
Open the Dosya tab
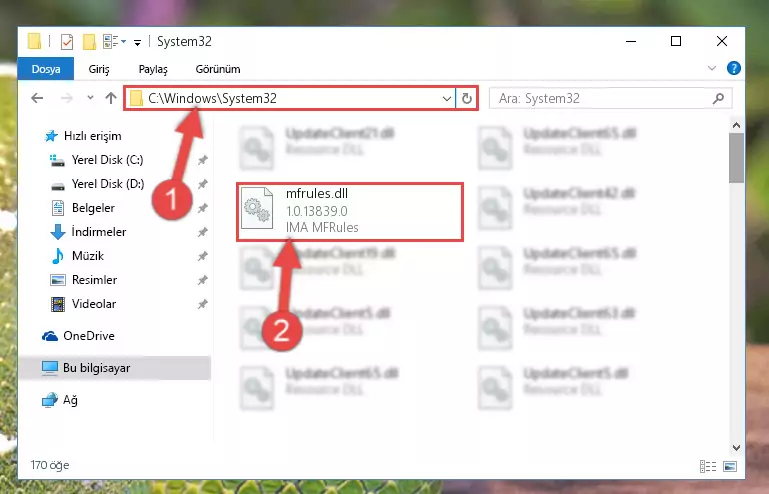pos(46,69)
